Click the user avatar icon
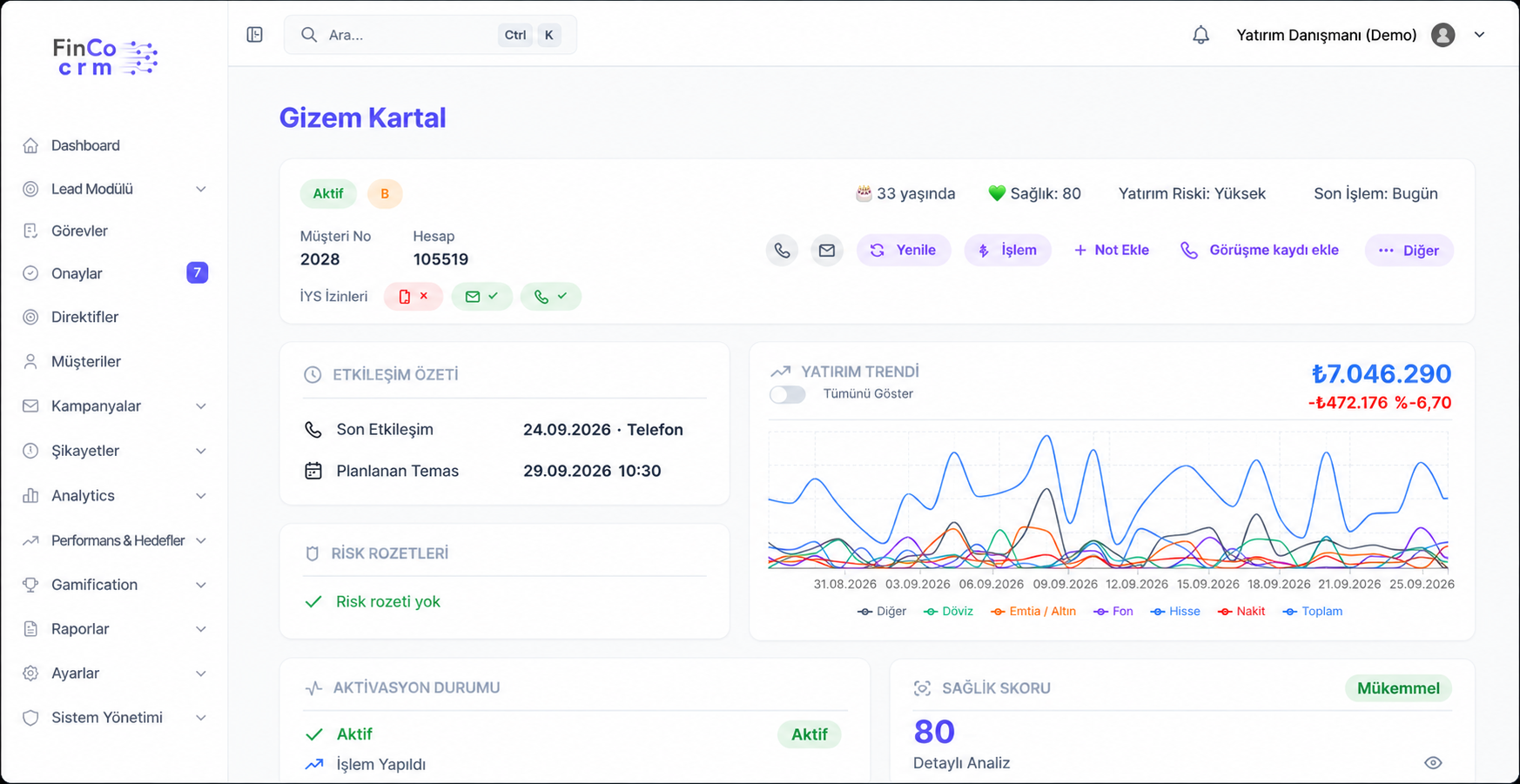 coord(1443,35)
